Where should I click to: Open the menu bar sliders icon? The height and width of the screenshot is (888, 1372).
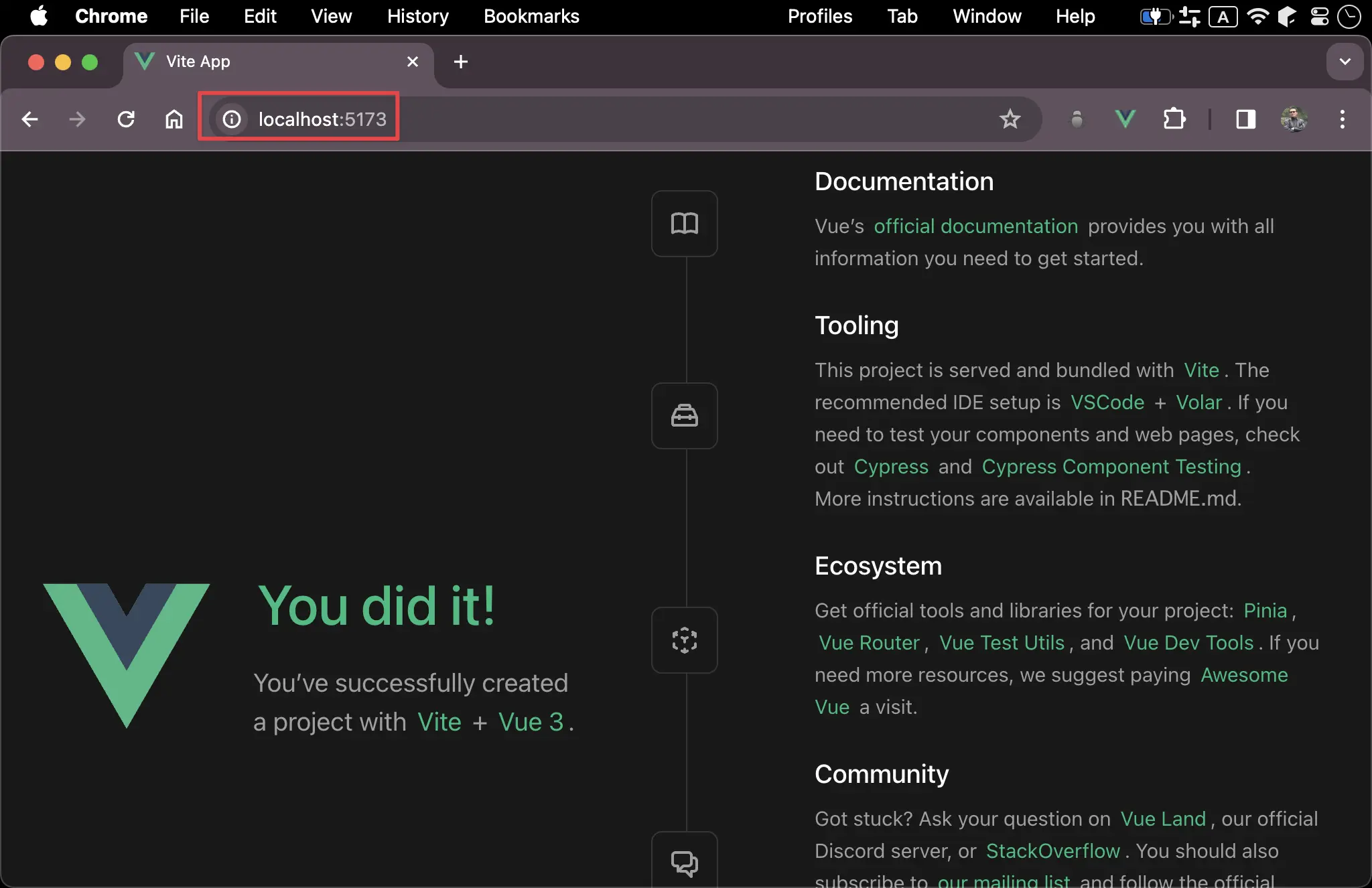pos(1190,16)
